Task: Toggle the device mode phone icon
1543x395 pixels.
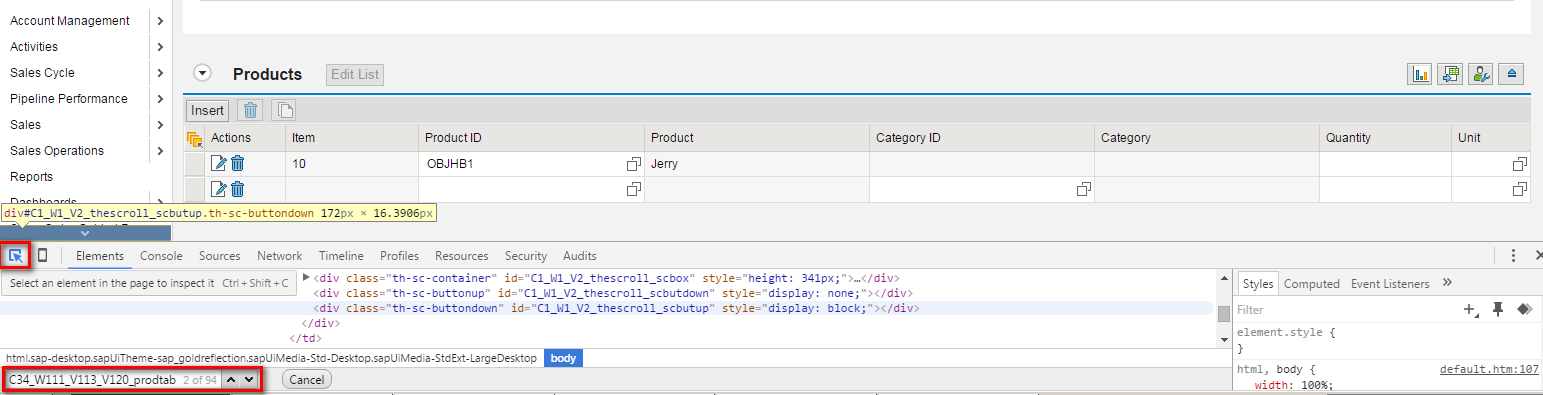Action: (42, 256)
